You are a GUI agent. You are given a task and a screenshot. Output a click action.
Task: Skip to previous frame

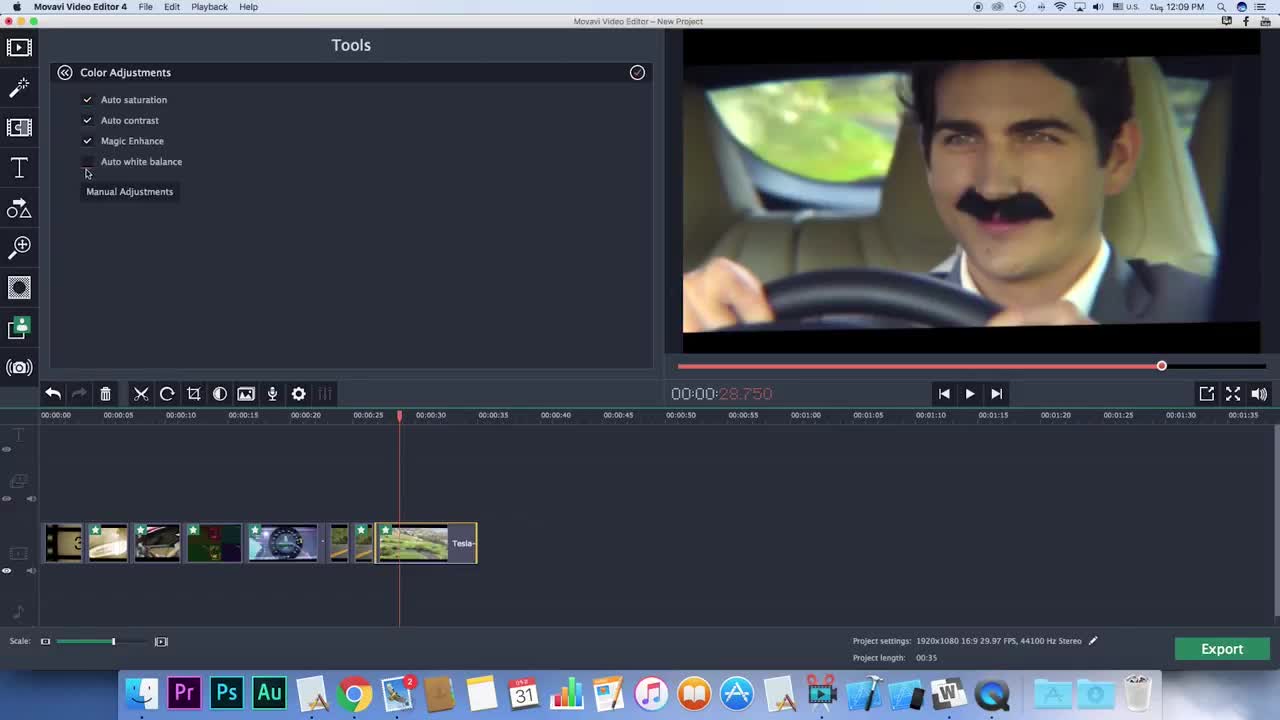click(943, 394)
